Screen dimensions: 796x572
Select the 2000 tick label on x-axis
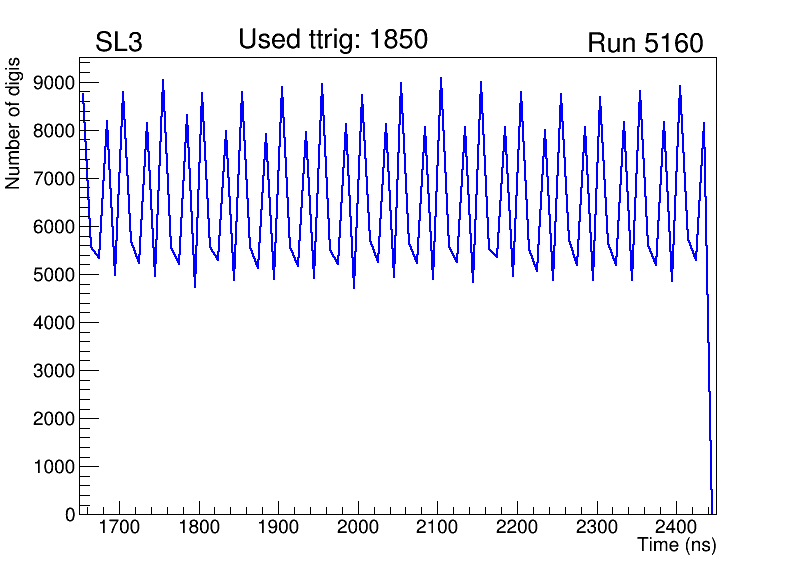(x=358, y=527)
